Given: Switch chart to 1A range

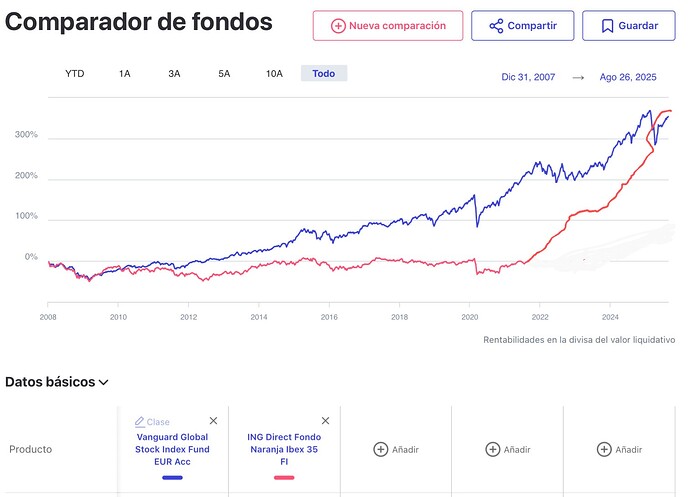Looking at the screenshot, I should coord(125,73).
